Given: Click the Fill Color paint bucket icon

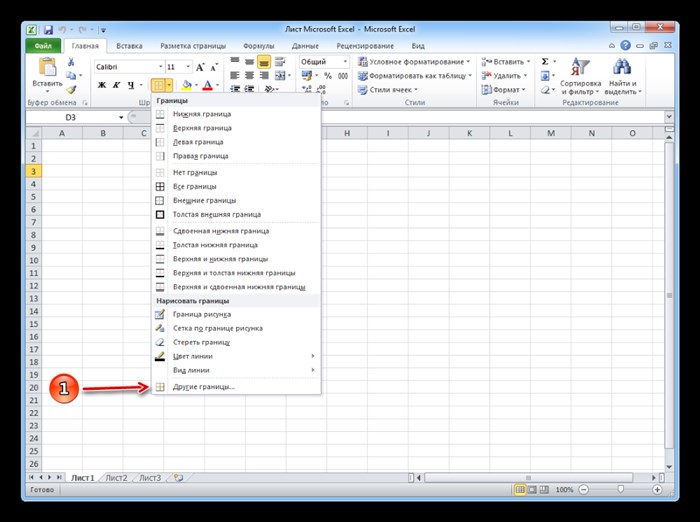Looking at the screenshot, I should pos(187,85).
